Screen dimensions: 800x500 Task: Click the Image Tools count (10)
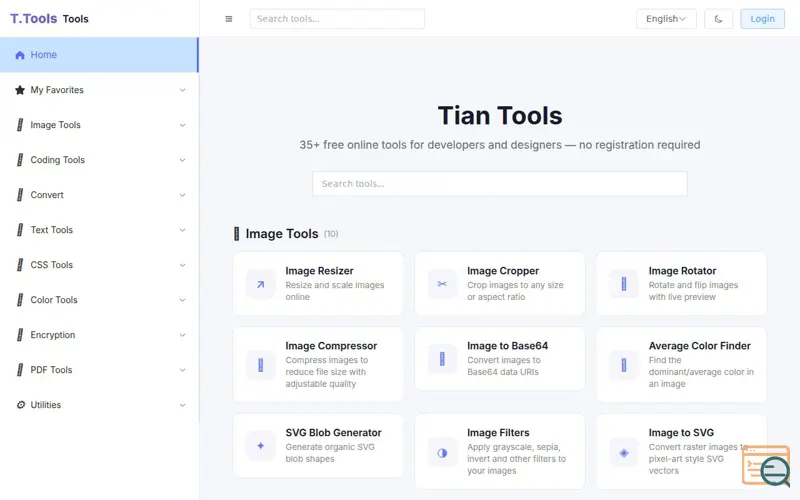tap(331, 234)
